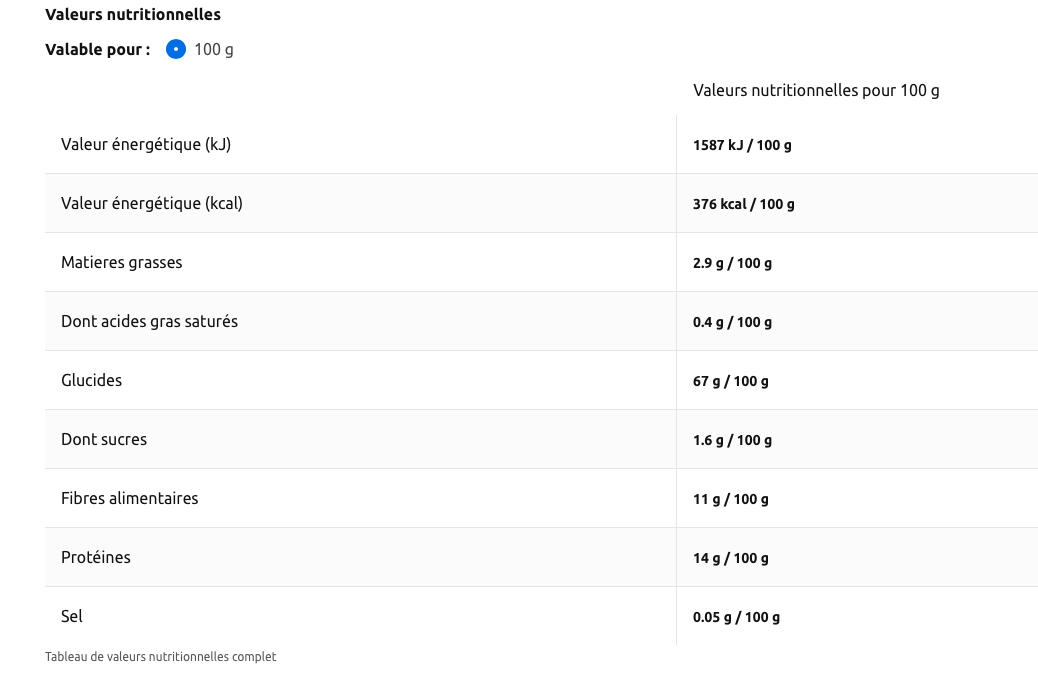Select the Valeur énergétique (kJ) row label
This screenshot has height=683, width=1038.
[146, 144]
